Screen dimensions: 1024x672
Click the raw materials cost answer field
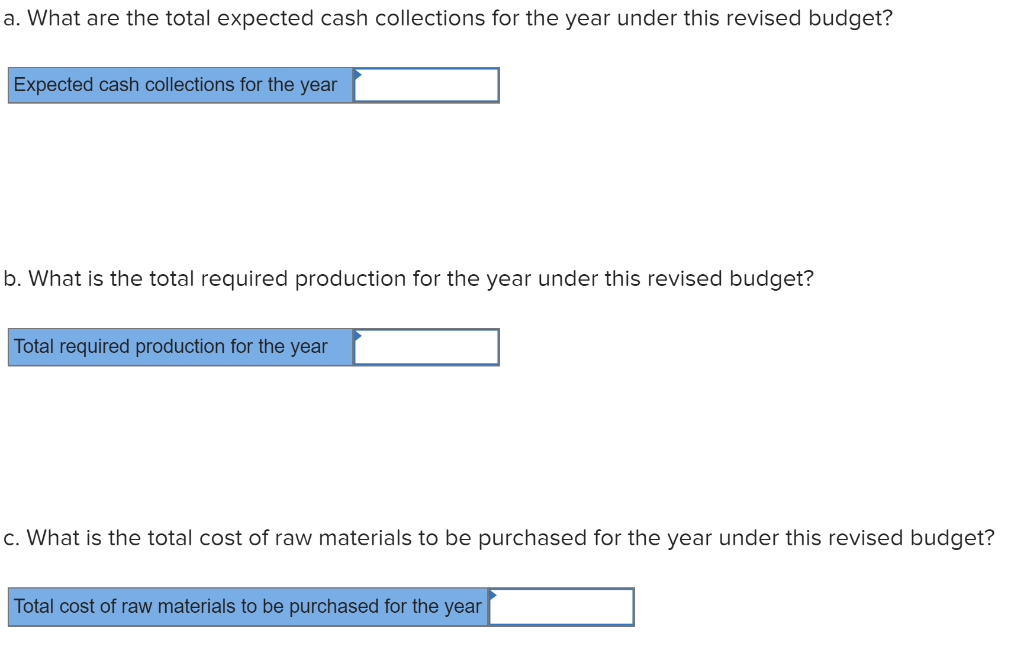click(x=562, y=607)
